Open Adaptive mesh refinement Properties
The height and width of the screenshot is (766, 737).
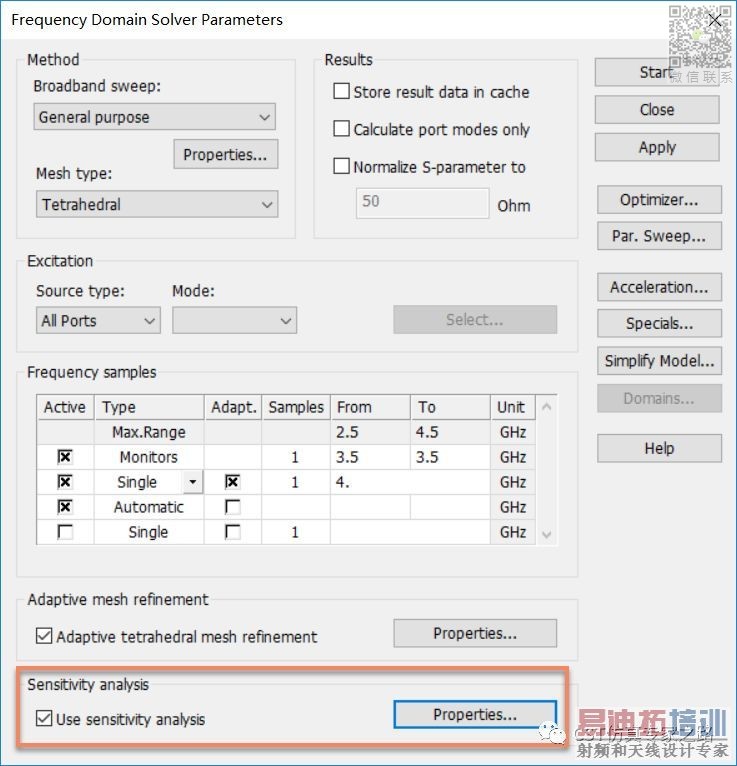point(475,633)
